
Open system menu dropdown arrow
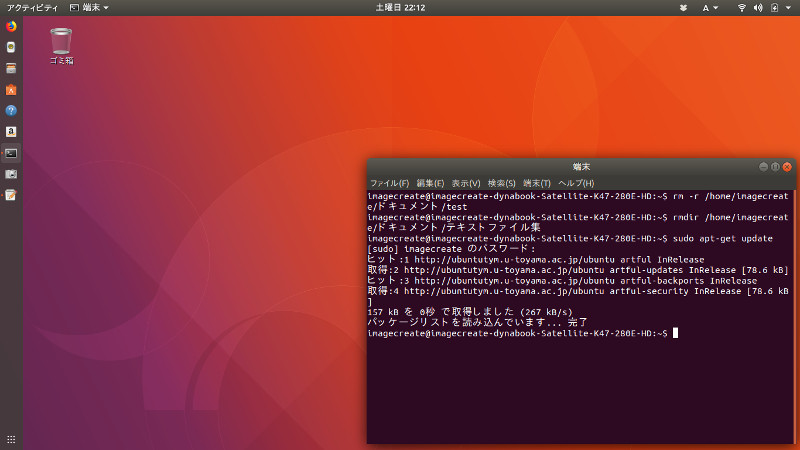(x=788, y=8)
